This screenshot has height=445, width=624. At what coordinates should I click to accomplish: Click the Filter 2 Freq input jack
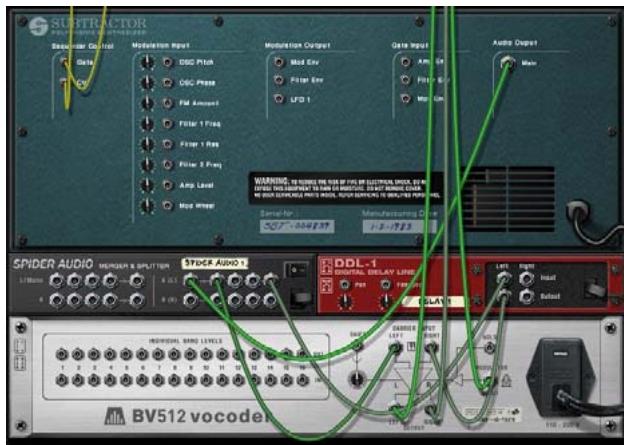[168, 164]
